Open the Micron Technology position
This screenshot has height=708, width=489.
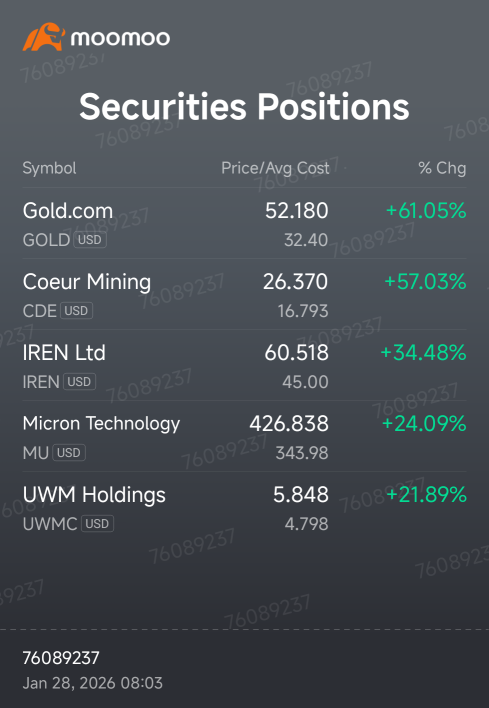(x=244, y=436)
